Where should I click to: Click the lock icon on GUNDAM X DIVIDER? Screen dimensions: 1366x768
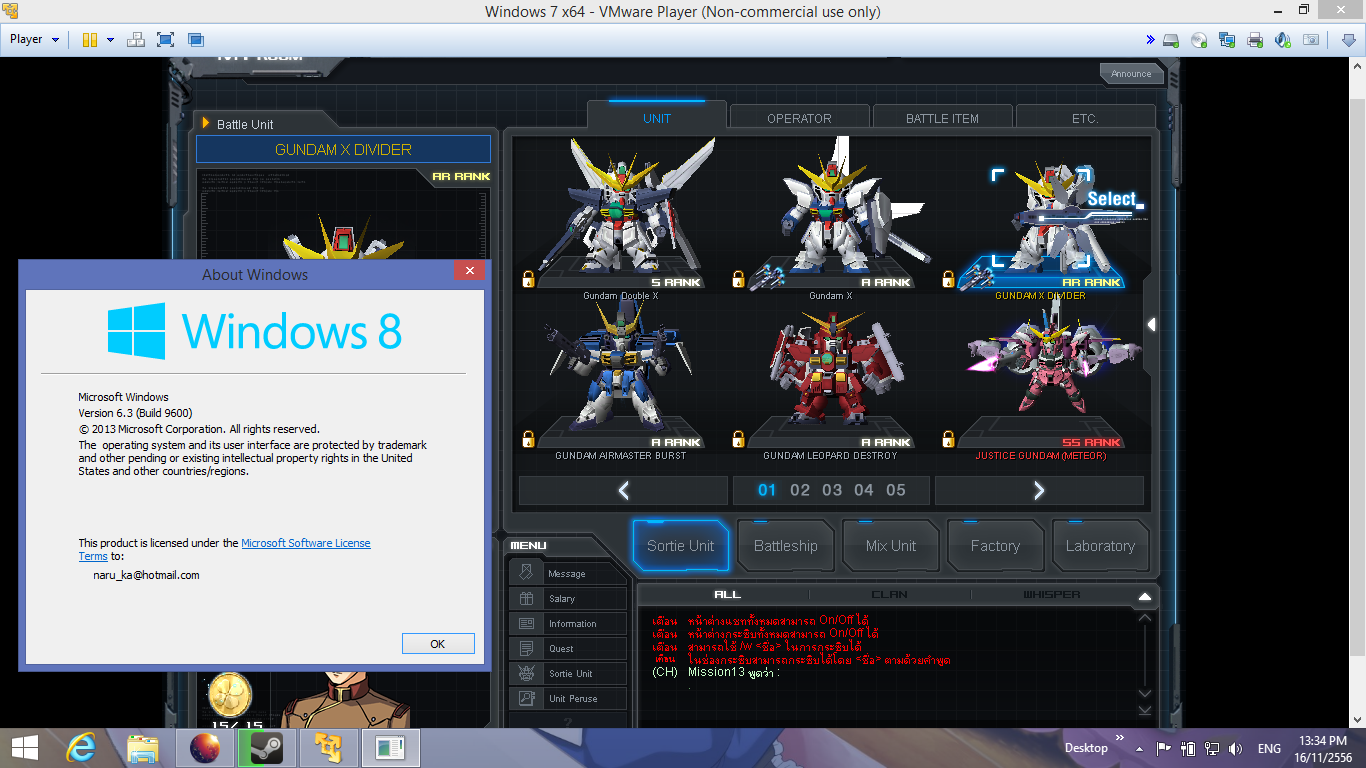click(948, 279)
